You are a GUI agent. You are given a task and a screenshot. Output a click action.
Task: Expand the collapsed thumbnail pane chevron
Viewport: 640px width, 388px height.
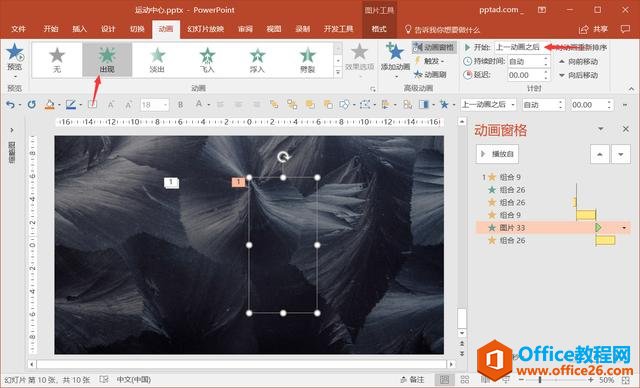click(12, 130)
